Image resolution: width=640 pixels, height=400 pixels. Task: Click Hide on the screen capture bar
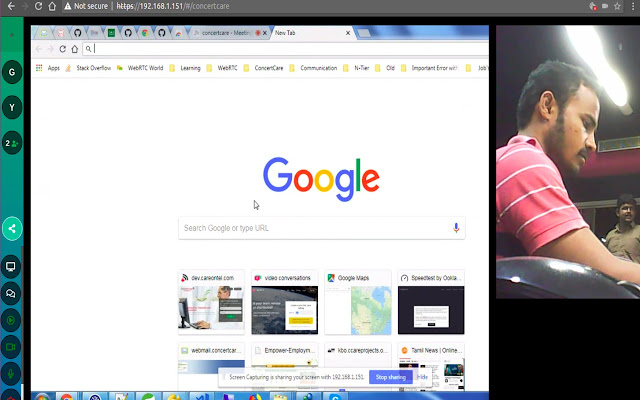coord(422,377)
